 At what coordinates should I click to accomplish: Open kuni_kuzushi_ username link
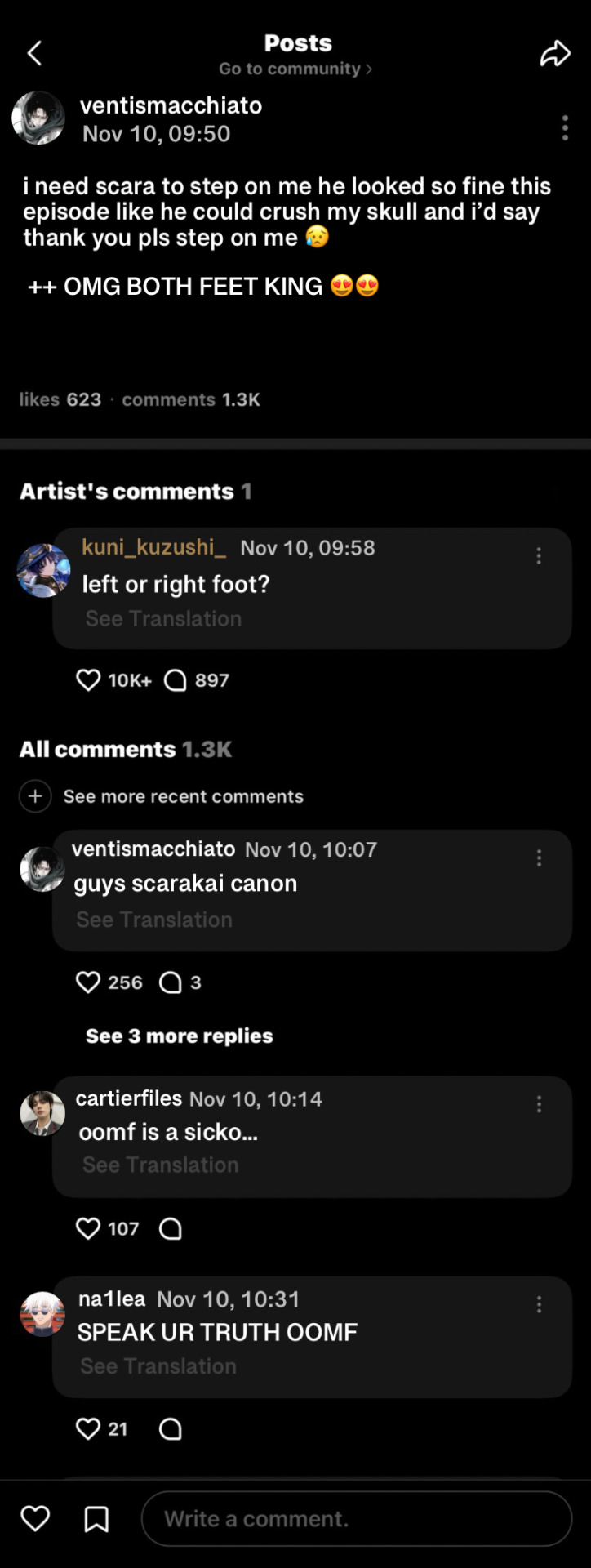[x=153, y=547]
